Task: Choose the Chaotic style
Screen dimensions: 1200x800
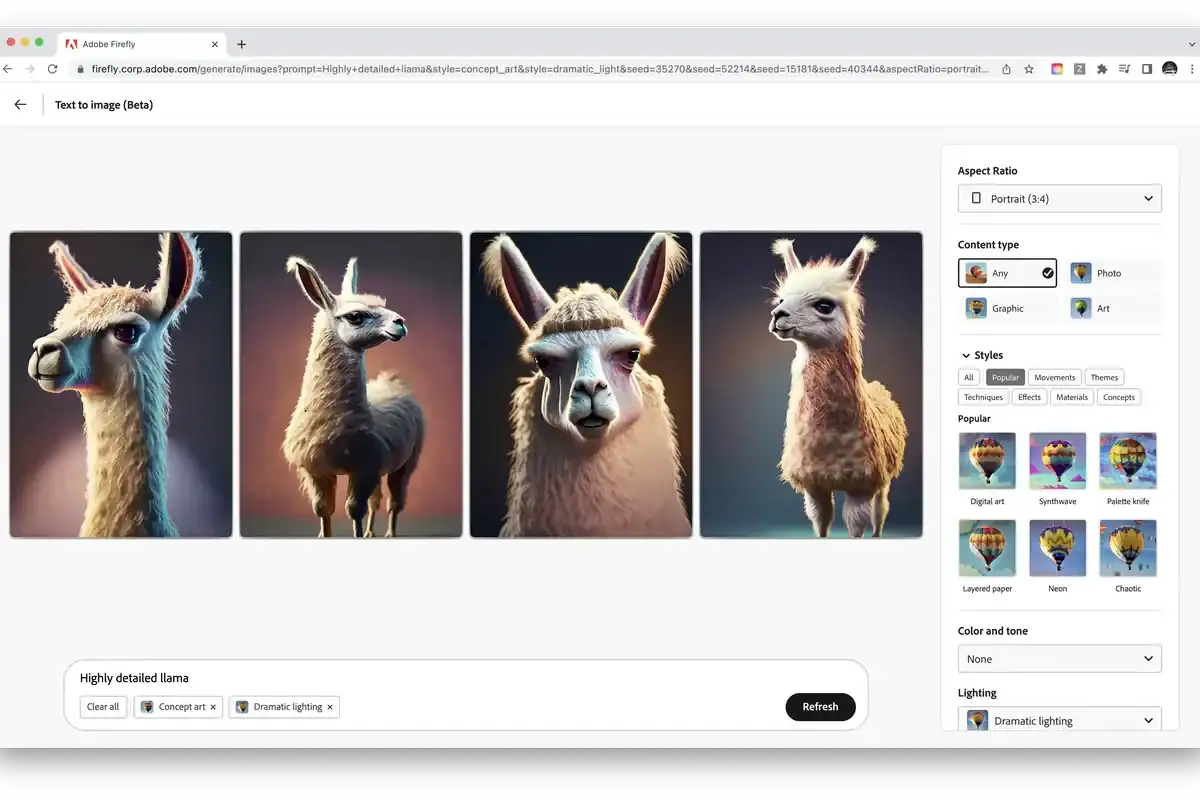Action: 1128,548
